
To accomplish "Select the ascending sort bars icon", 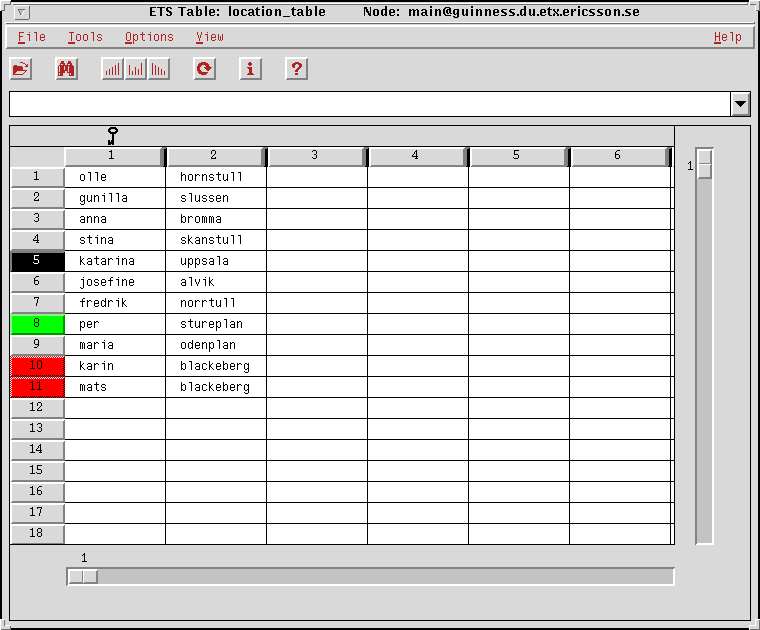I will [x=112, y=69].
